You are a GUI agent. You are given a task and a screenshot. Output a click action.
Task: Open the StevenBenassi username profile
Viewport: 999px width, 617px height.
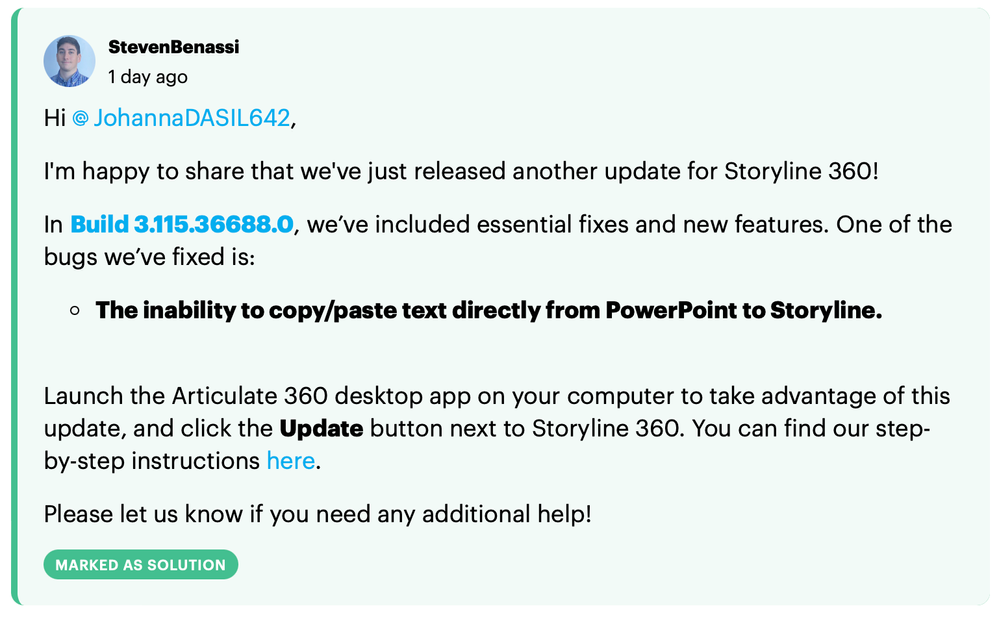coord(173,47)
